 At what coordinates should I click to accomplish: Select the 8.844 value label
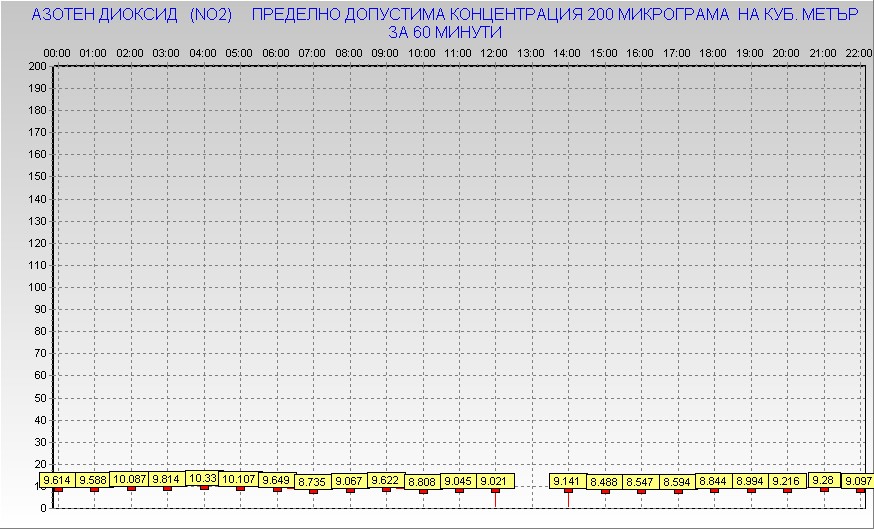tap(713, 481)
